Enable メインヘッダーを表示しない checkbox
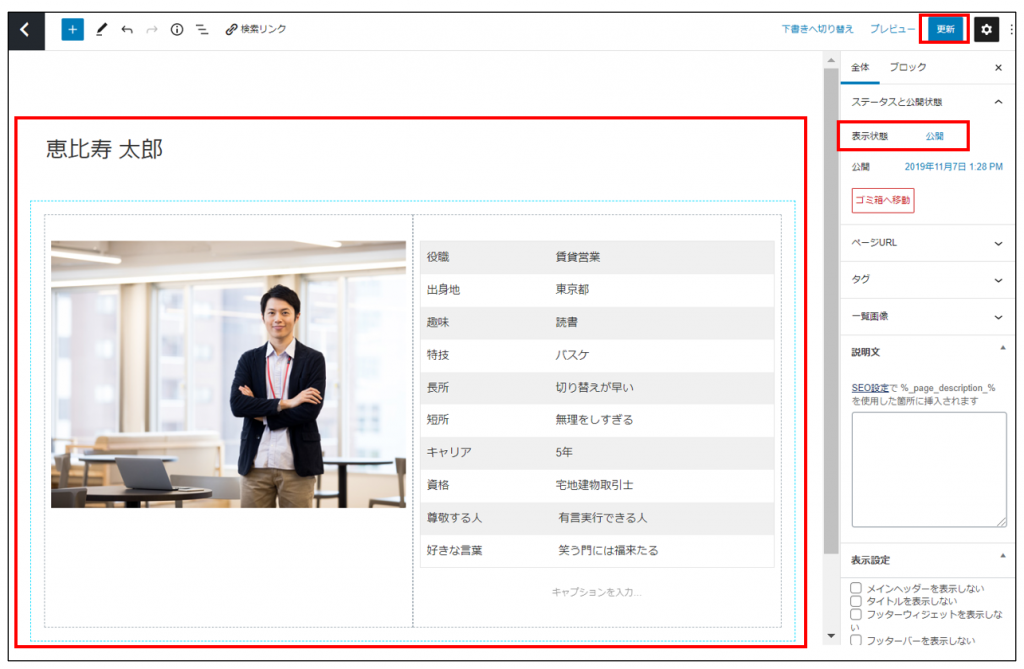 856,588
